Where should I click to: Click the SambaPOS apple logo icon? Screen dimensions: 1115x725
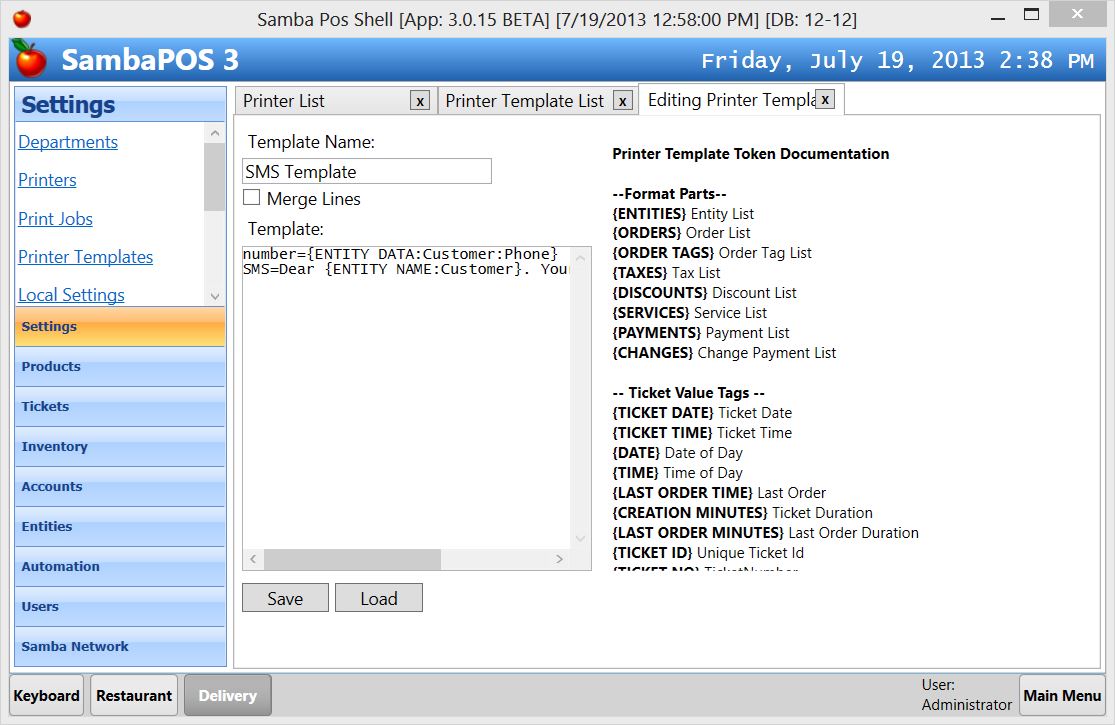28,60
